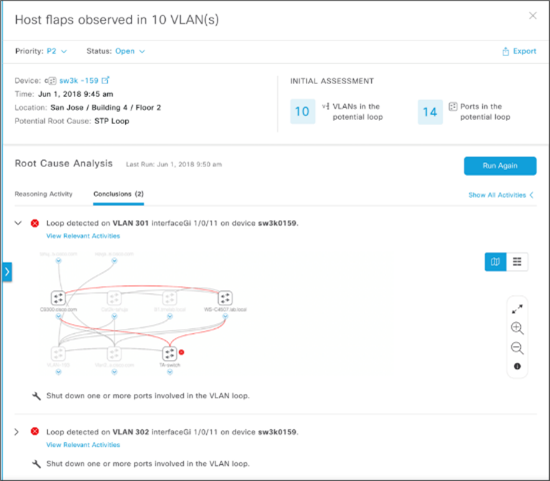Screen dimensions: 550x481
Task: Open the sw3k-159 external link icon
Action: (106, 80)
